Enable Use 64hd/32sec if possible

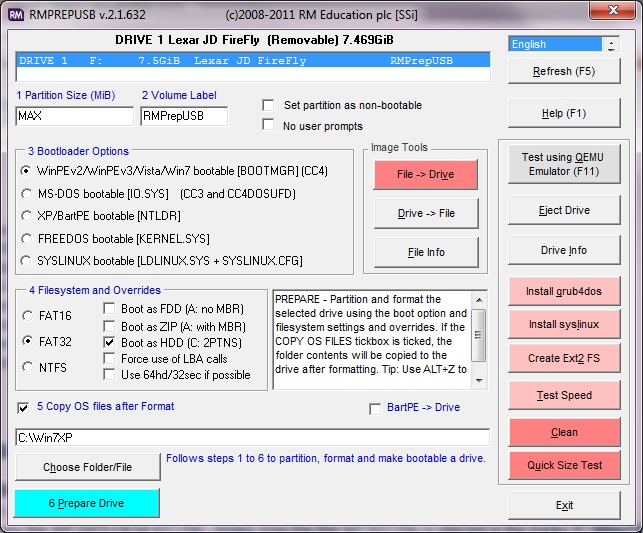(x=109, y=374)
